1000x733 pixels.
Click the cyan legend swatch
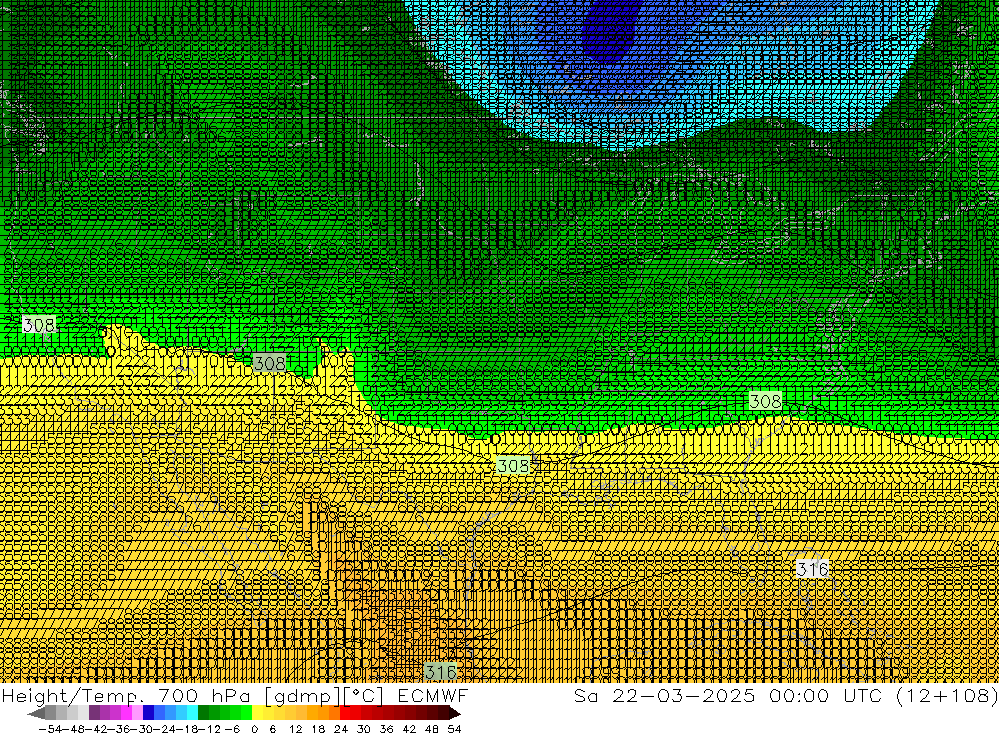click(192, 713)
